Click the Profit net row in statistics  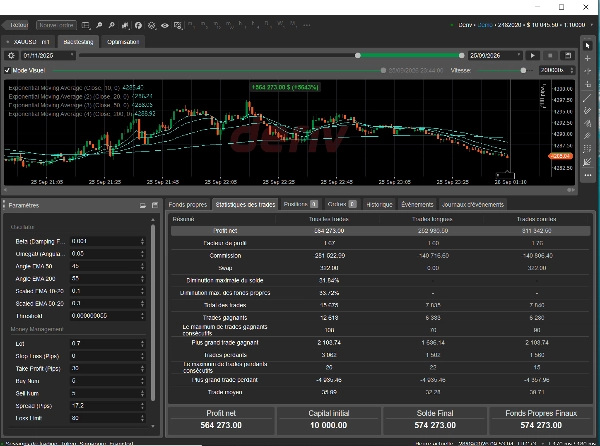pyautogui.click(x=380, y=231)
